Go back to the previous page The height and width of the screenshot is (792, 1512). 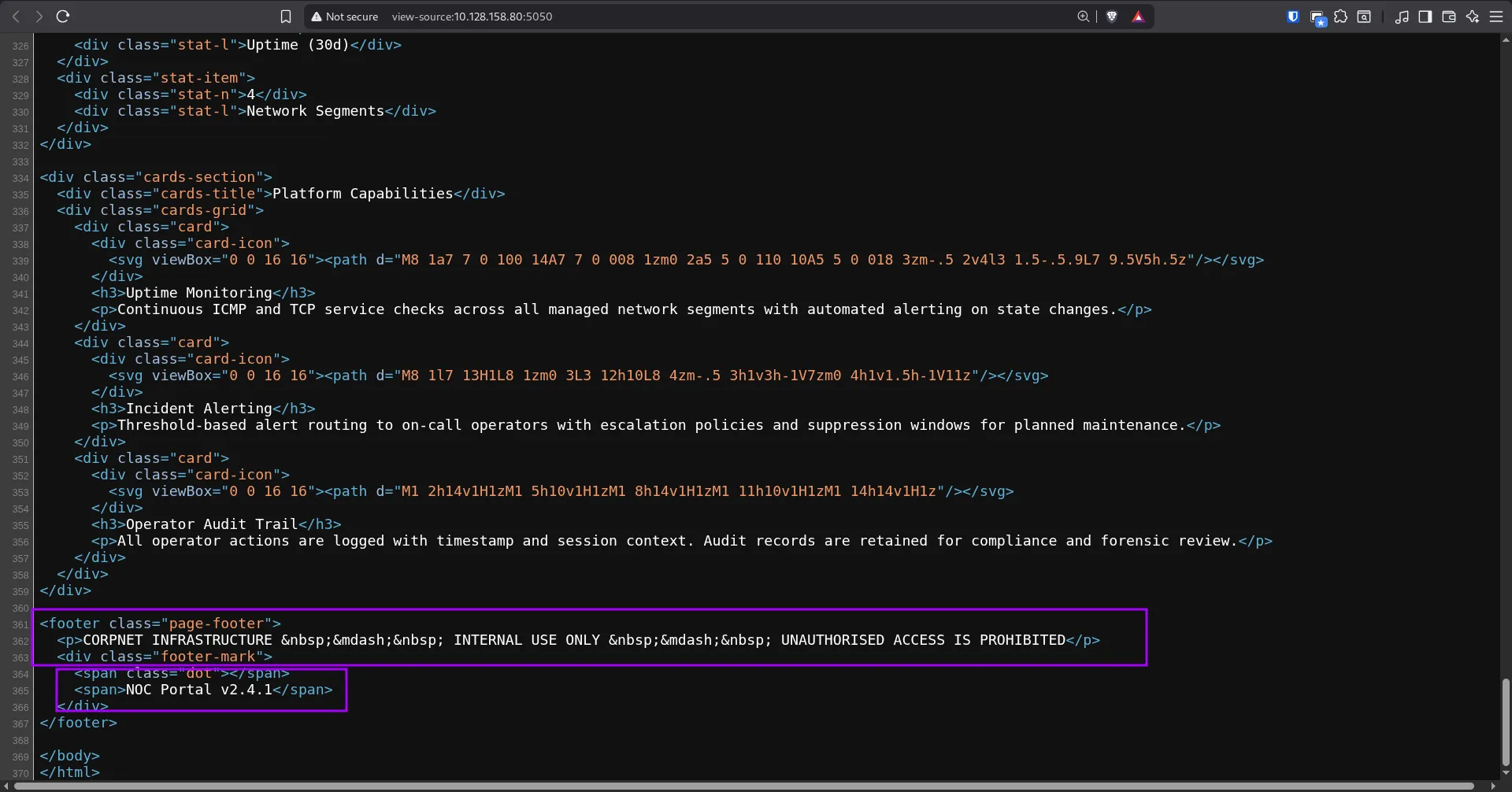pyautogui.click(x=16, y=17)
